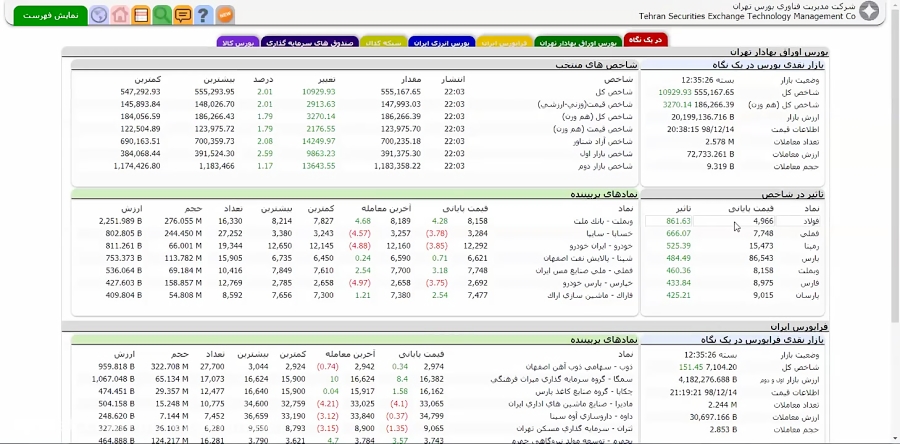Open مادیرا - صنایع ماشین های اداری ایران
Viewport: 900px width, 444px height.
pyautogui.click(x=571, y=404)
